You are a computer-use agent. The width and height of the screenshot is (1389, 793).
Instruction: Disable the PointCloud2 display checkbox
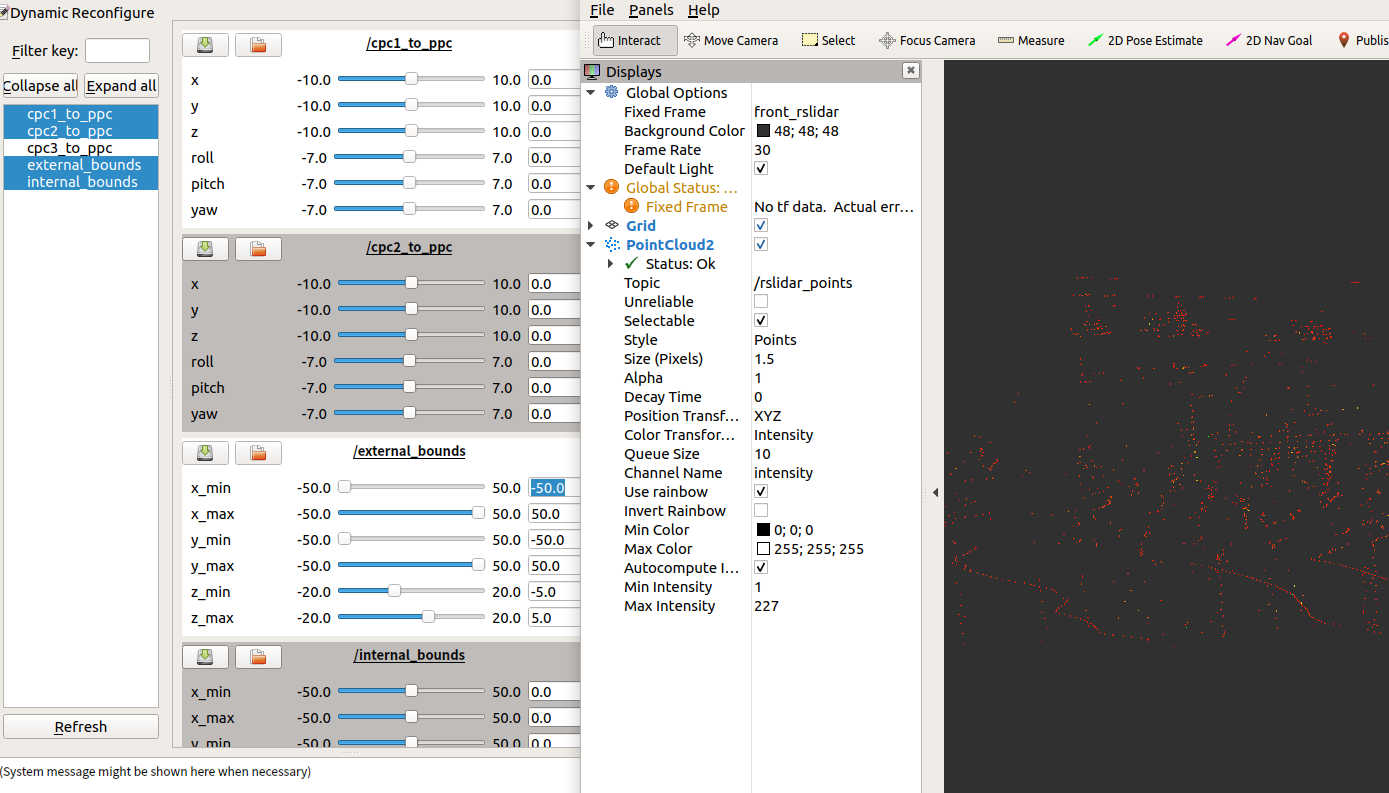761,244
